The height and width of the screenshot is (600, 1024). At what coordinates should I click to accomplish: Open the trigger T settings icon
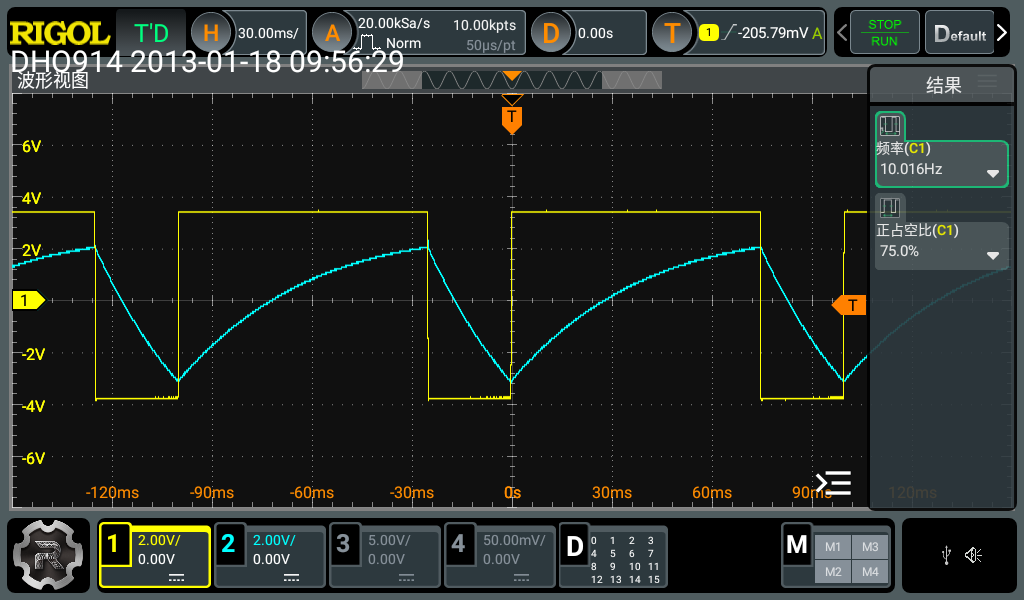(x=672, y=33)
